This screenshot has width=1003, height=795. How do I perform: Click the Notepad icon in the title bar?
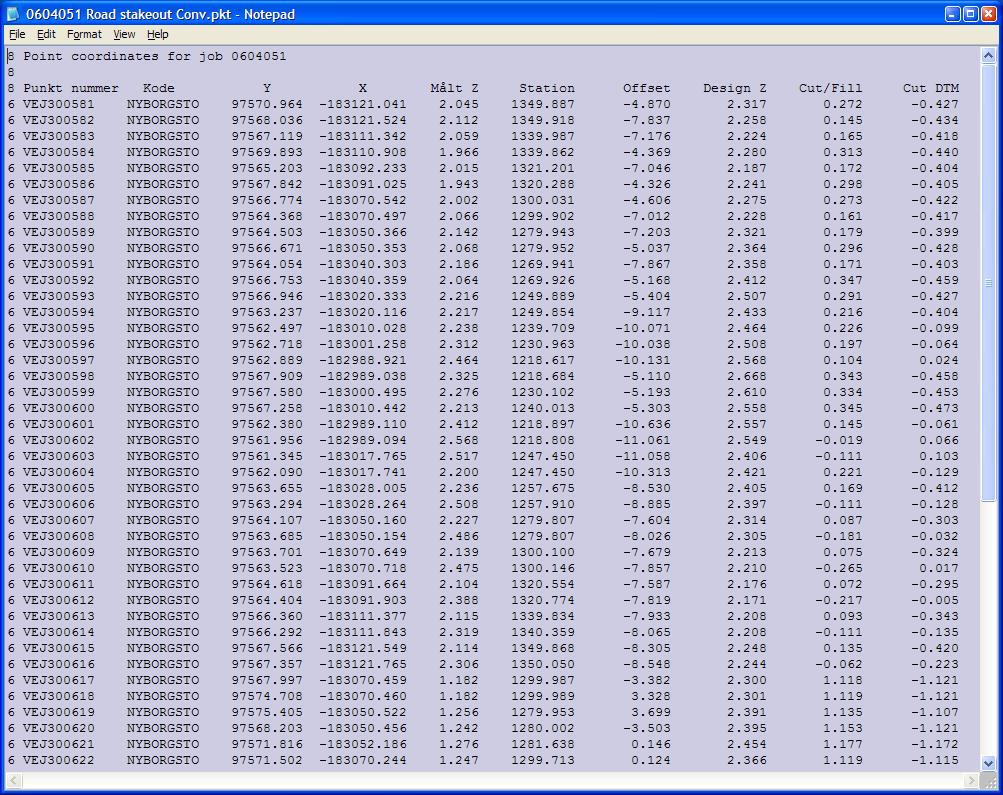(x=10, y=13)
